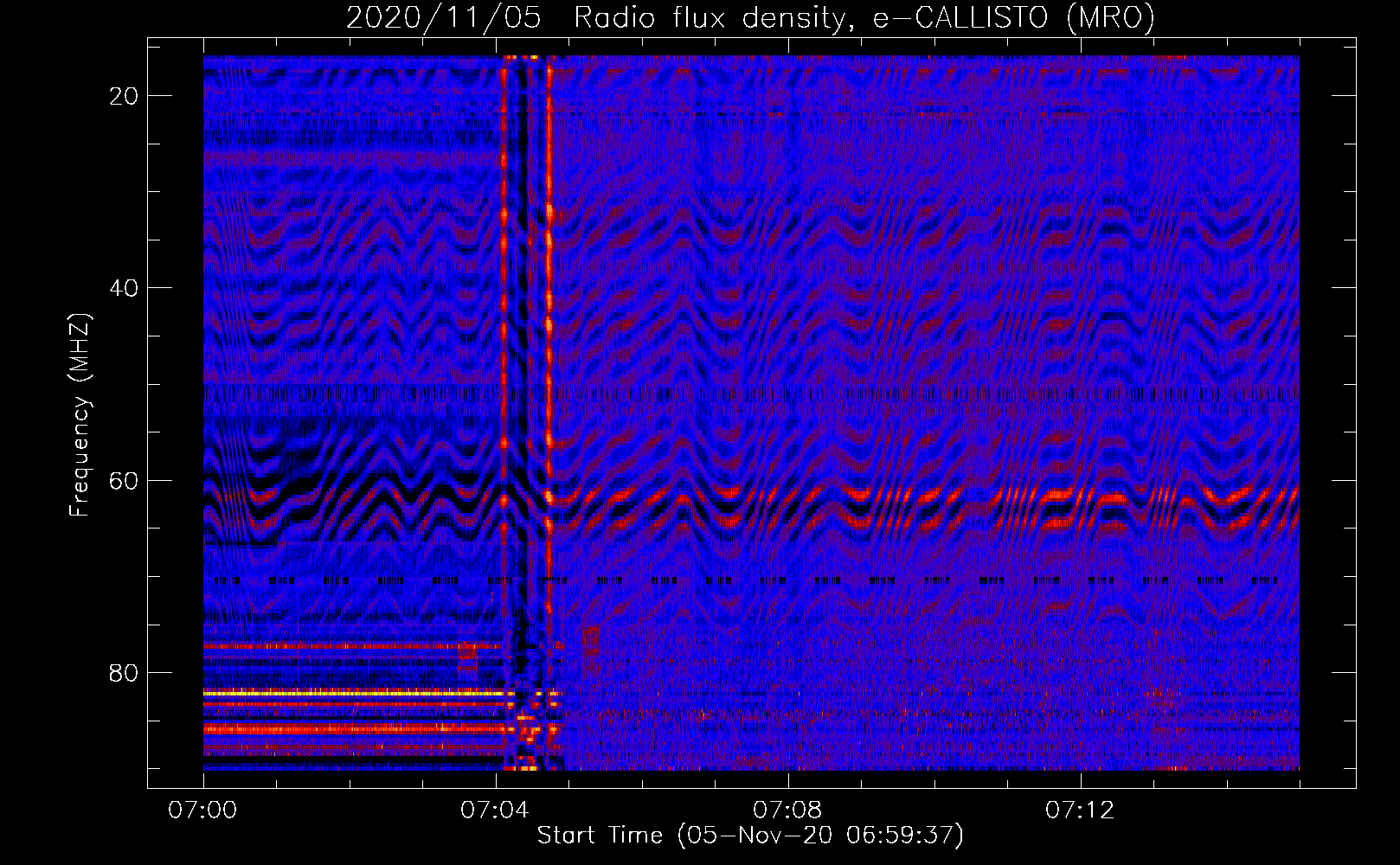Click the time tick label '07:12'
The image size is (1400, 865).
click(1081, 811)
